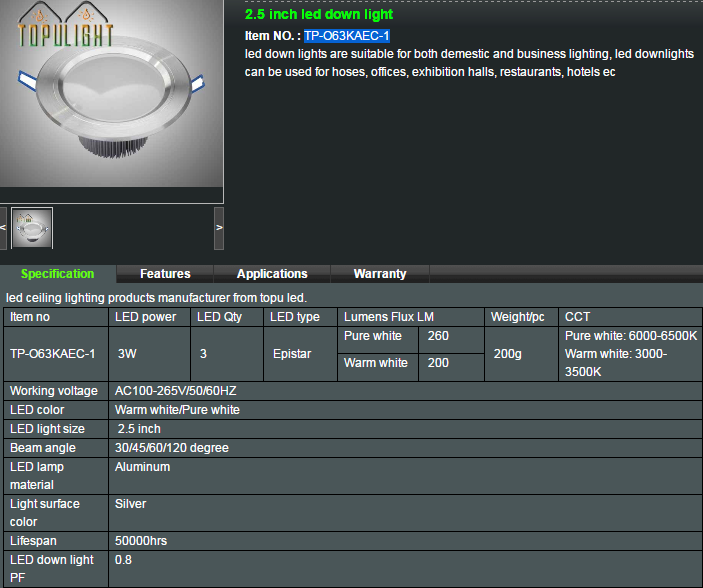Click the Epistar LED type cell
703x588 pixels.
pyautogui.click(x=292, y=354)
